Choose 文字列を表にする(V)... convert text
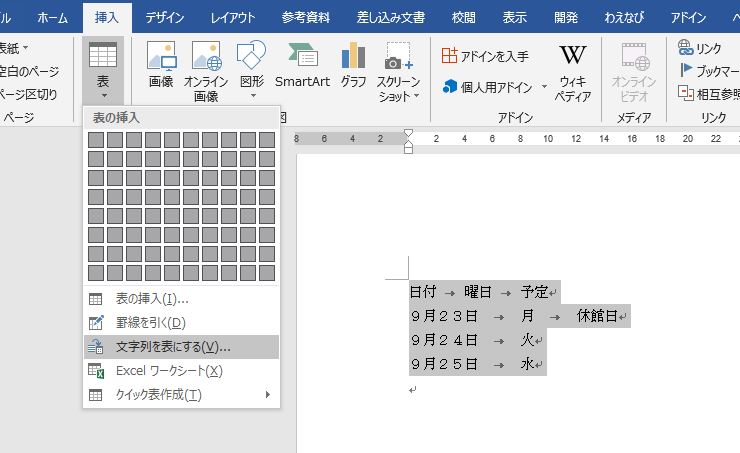 click(181, 347)
